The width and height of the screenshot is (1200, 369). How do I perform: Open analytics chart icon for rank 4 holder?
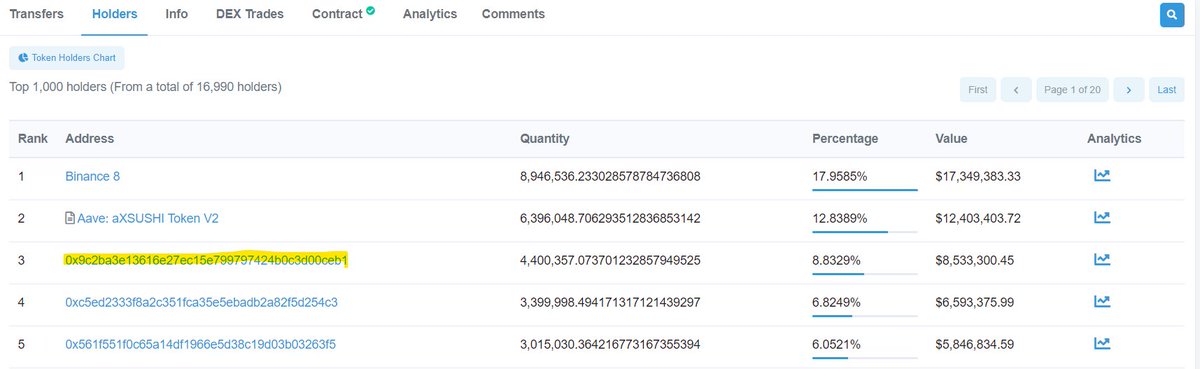click(x=1102, y=302)
